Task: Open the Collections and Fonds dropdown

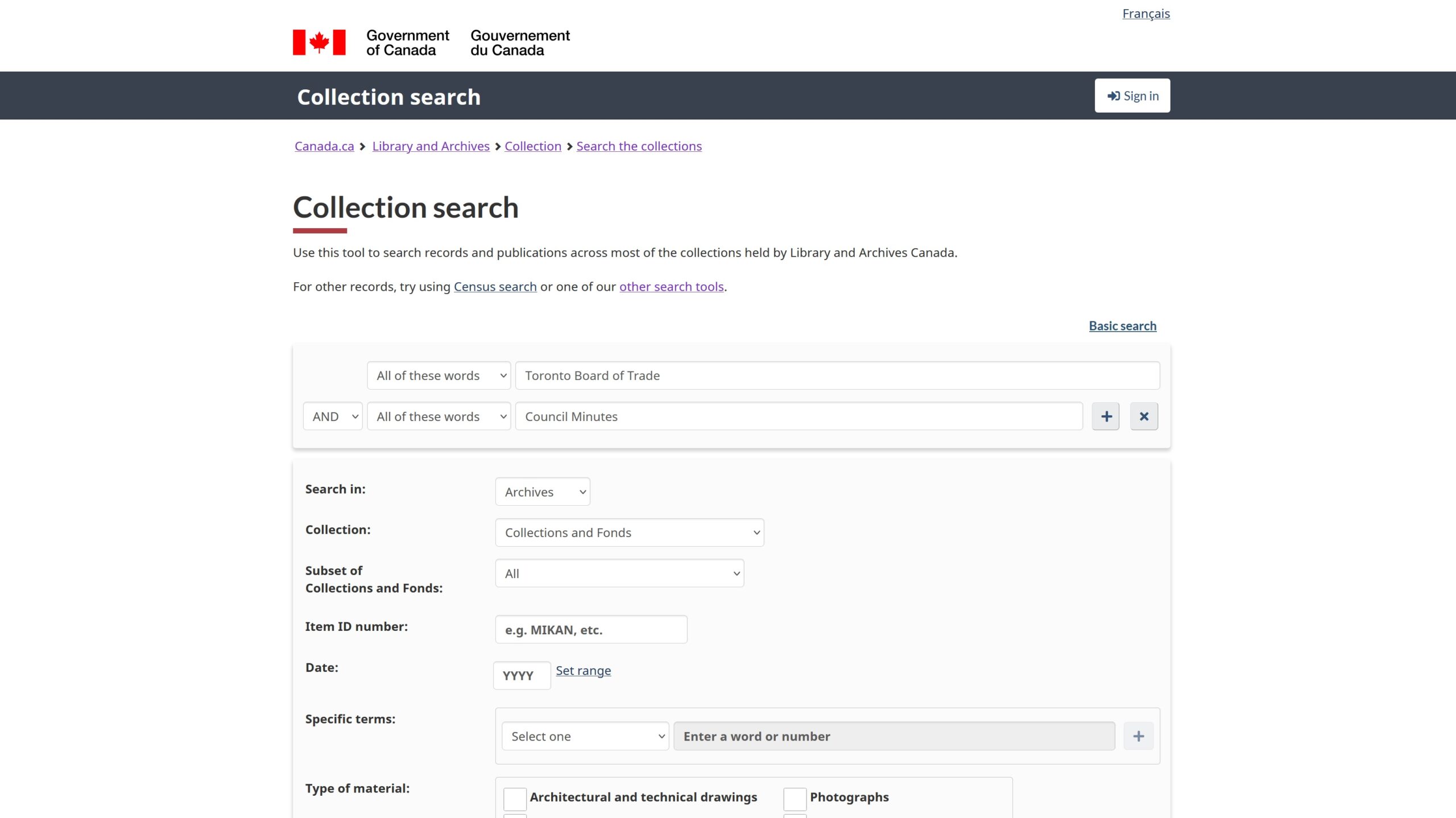Action: (x=629, y=532)
